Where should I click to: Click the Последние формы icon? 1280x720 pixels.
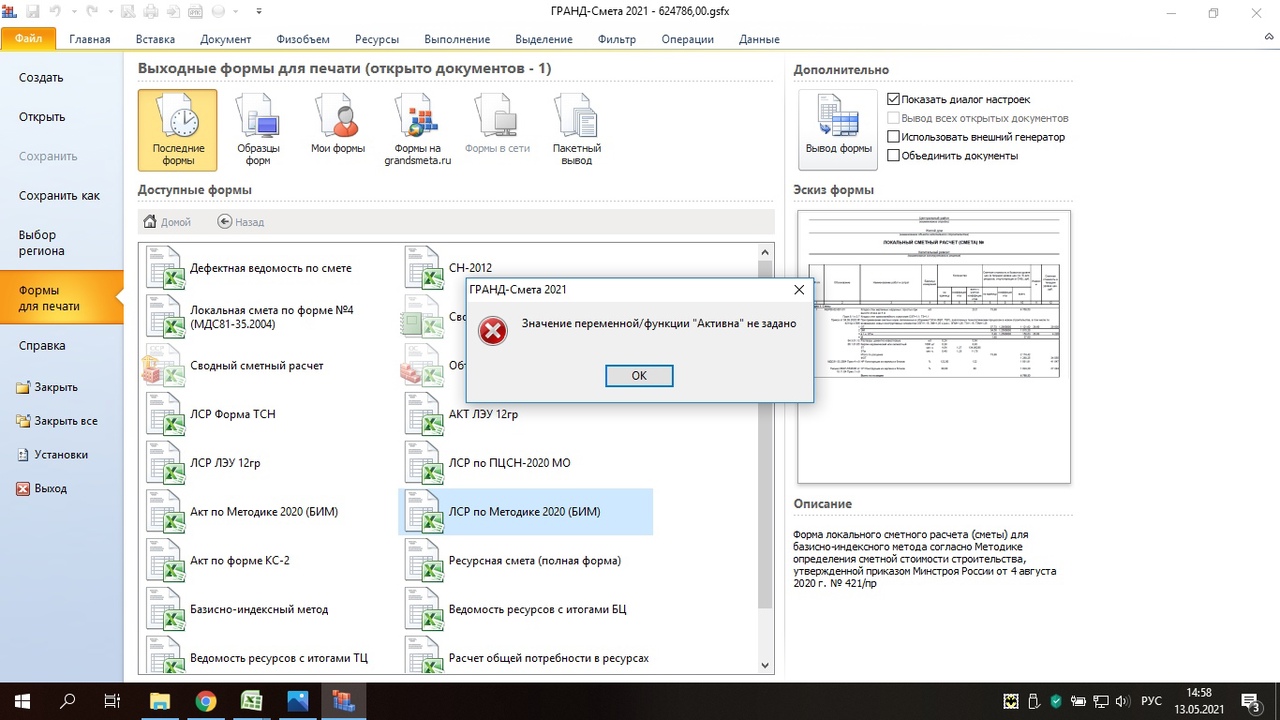(x=177, y=130)
